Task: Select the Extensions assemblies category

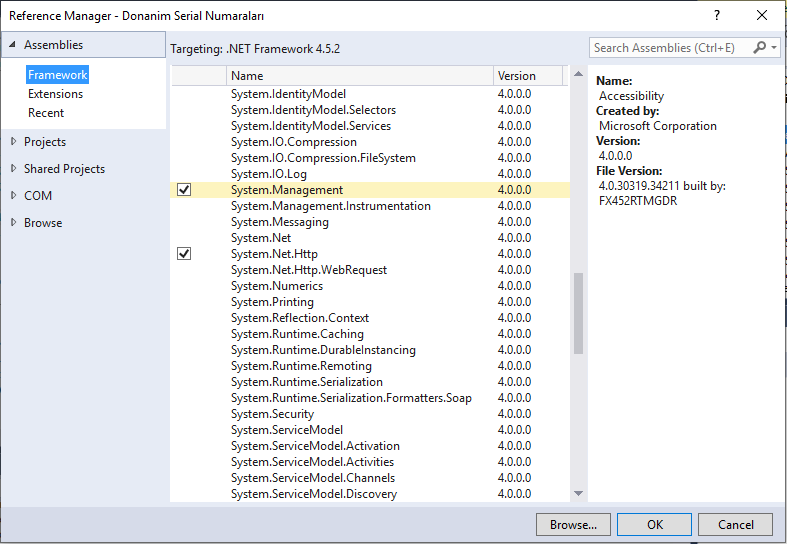Action: coord(55,94)
